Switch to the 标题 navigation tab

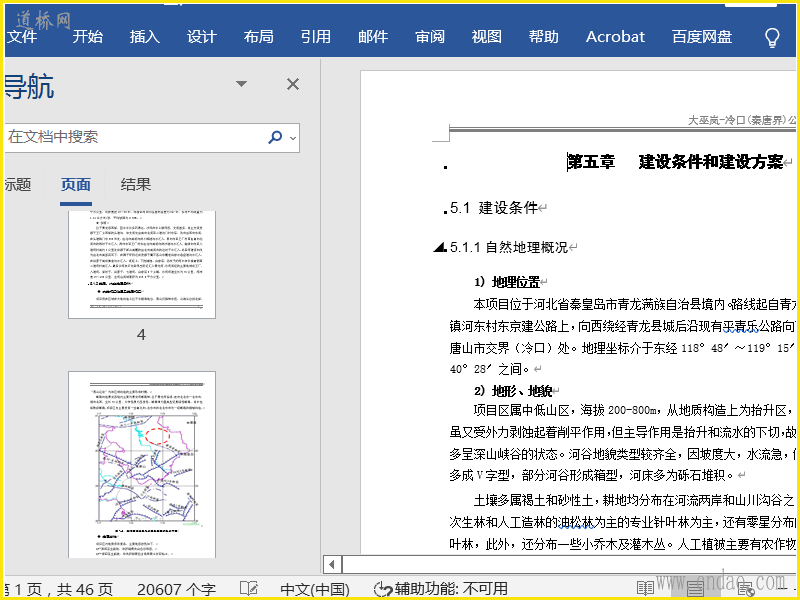click(18, 185)
